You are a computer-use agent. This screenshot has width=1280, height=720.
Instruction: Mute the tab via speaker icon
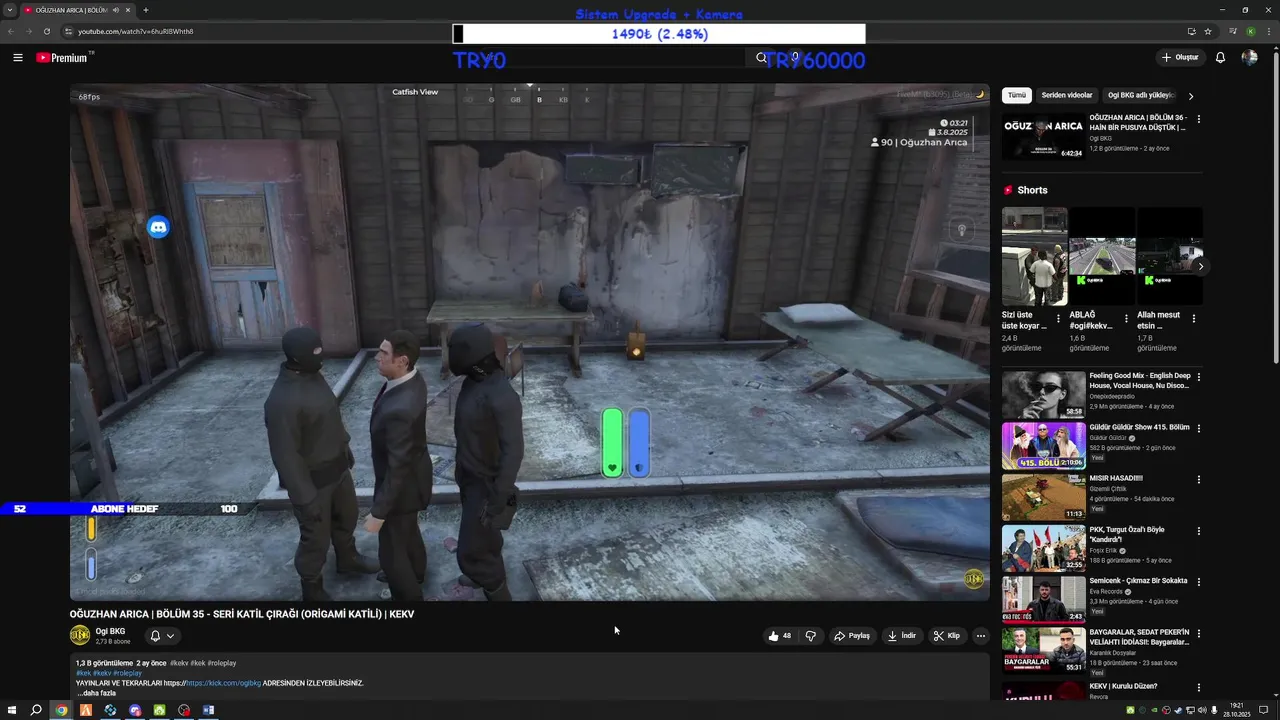(116, 10)
